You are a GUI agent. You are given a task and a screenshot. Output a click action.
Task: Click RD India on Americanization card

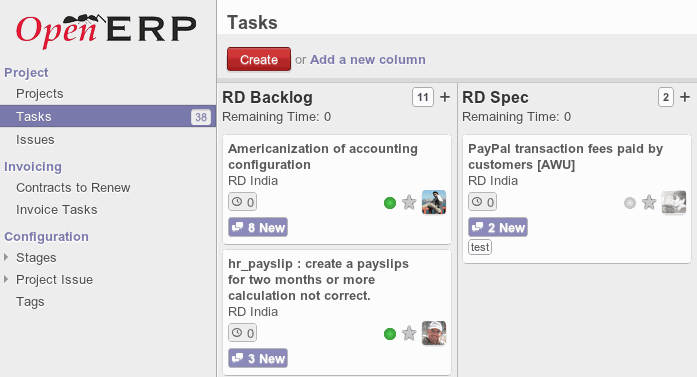click(253, 181)
